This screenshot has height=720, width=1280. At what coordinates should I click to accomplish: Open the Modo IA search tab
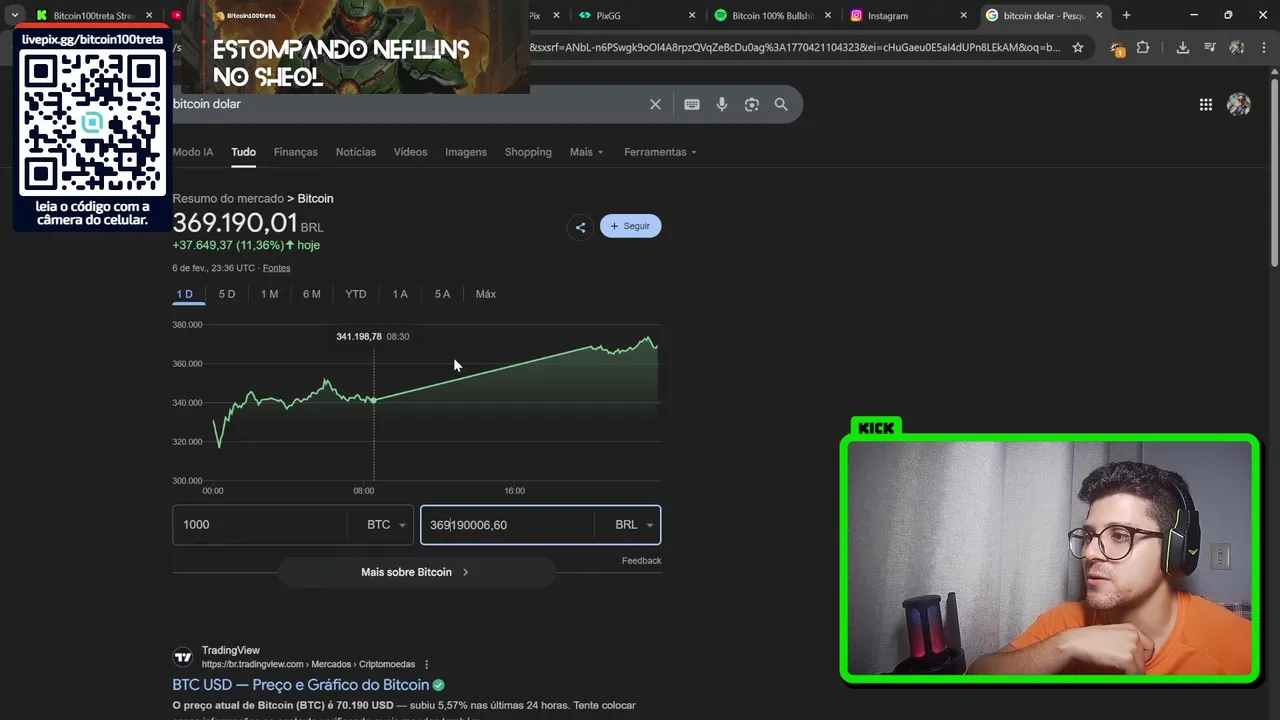point(193,152)
